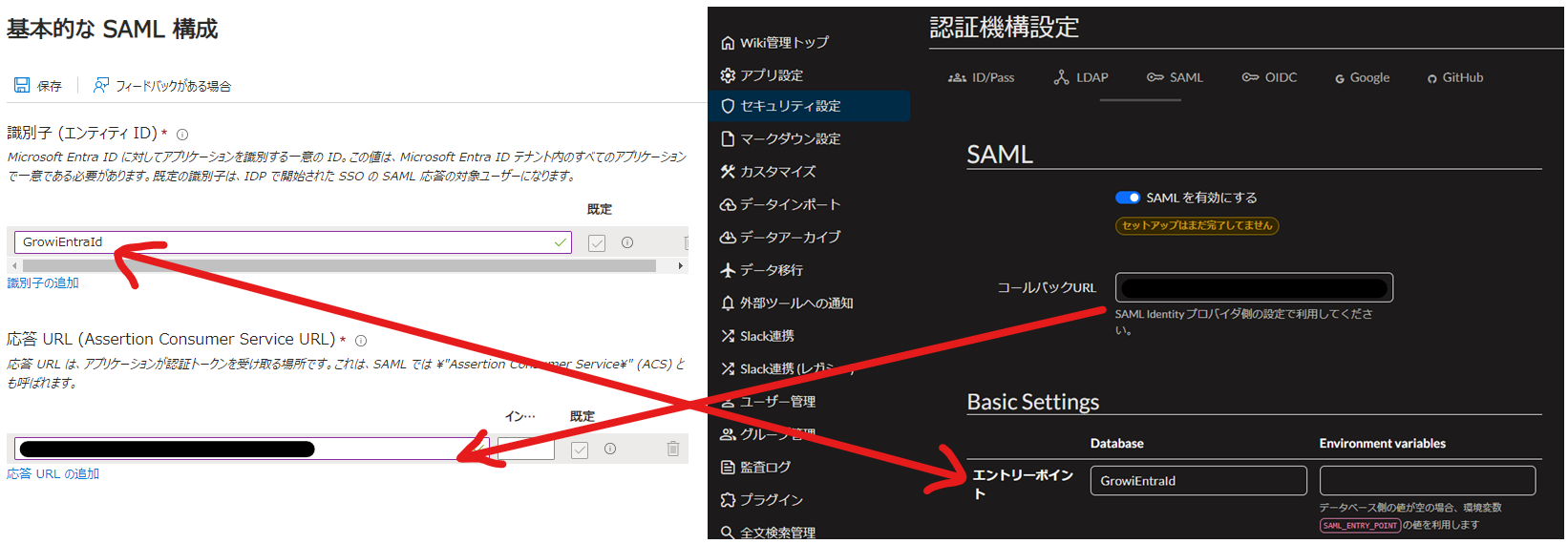The image size is (1568, 544).
Task: Select the SAML tab
Action: (x=1175, y=77)
